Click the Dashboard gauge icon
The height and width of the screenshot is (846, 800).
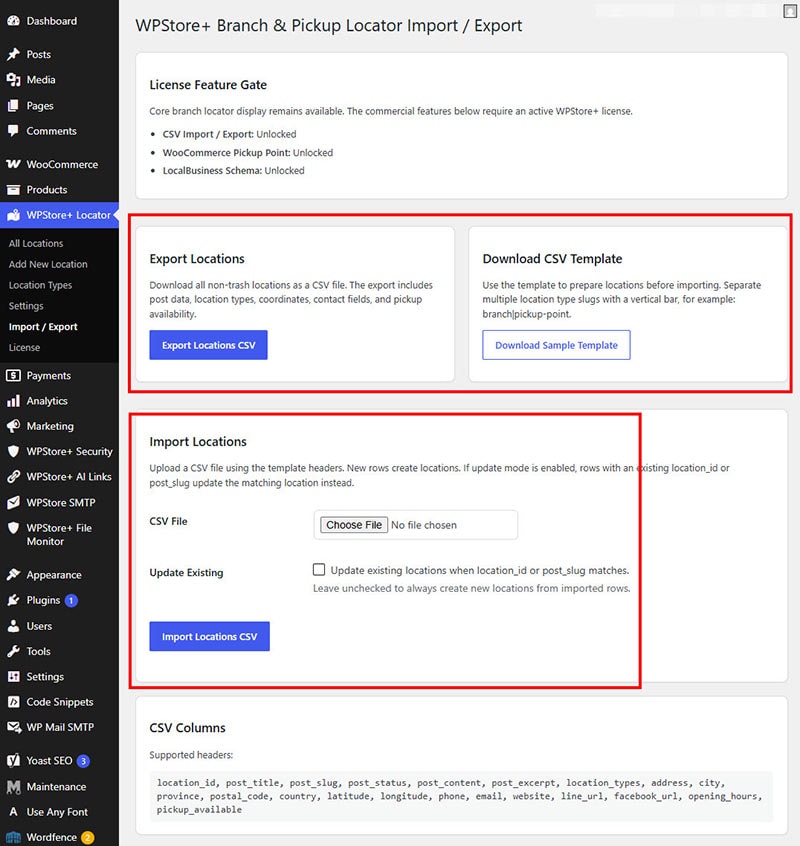(13, 21)
